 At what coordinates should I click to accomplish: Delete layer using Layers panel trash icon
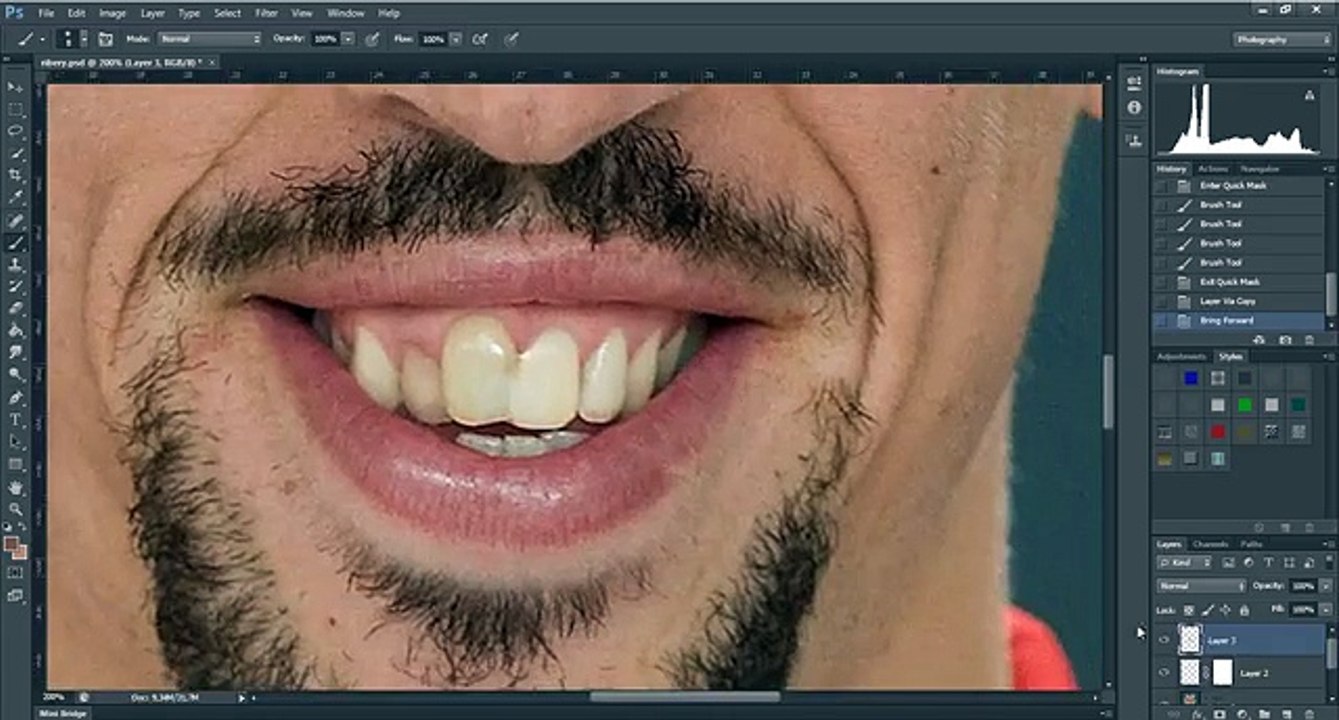click(x=1309, y=714)
